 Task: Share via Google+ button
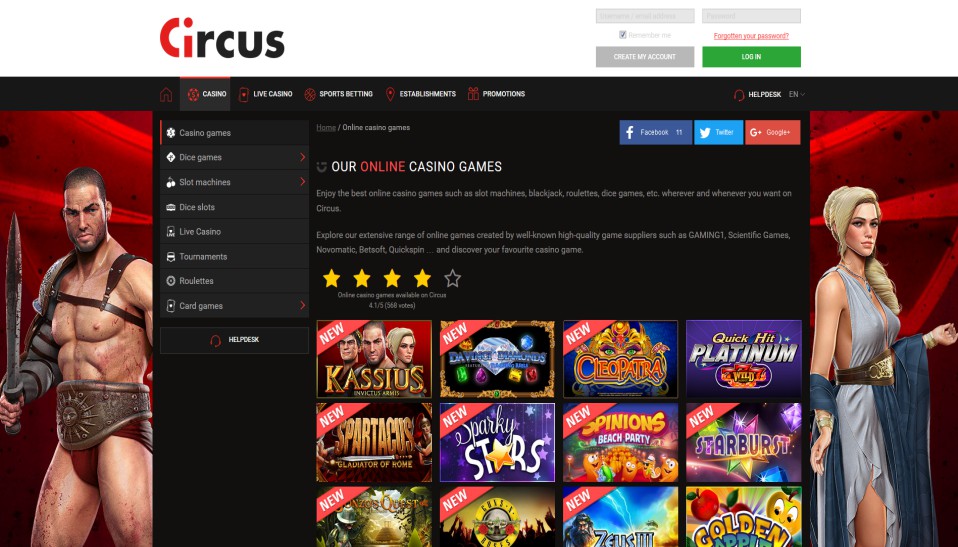[x=773, y=132]
